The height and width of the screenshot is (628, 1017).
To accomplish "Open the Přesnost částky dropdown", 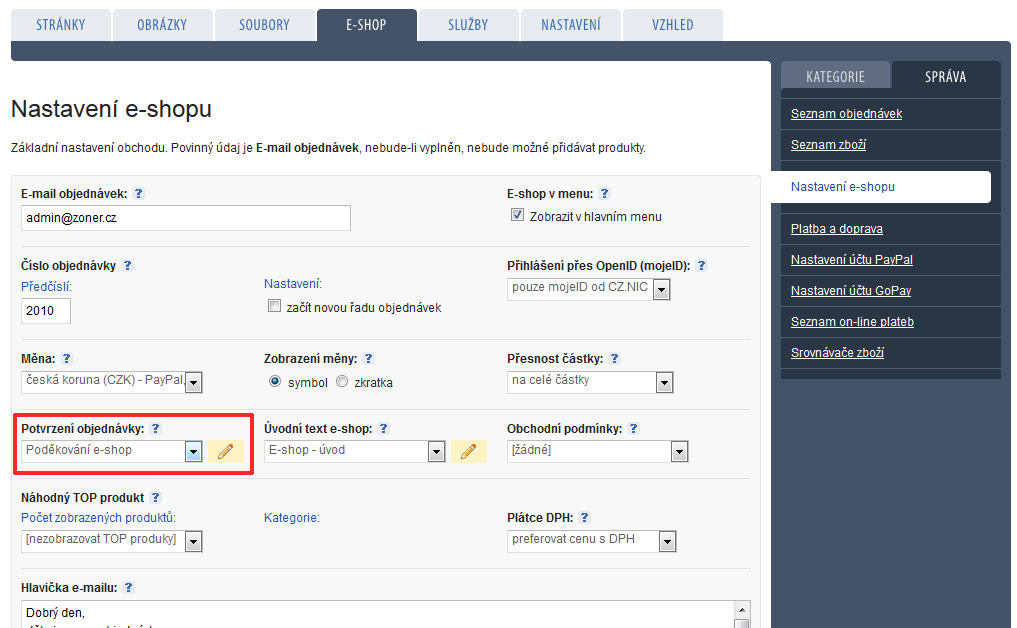I will click(x=664, y=382).
